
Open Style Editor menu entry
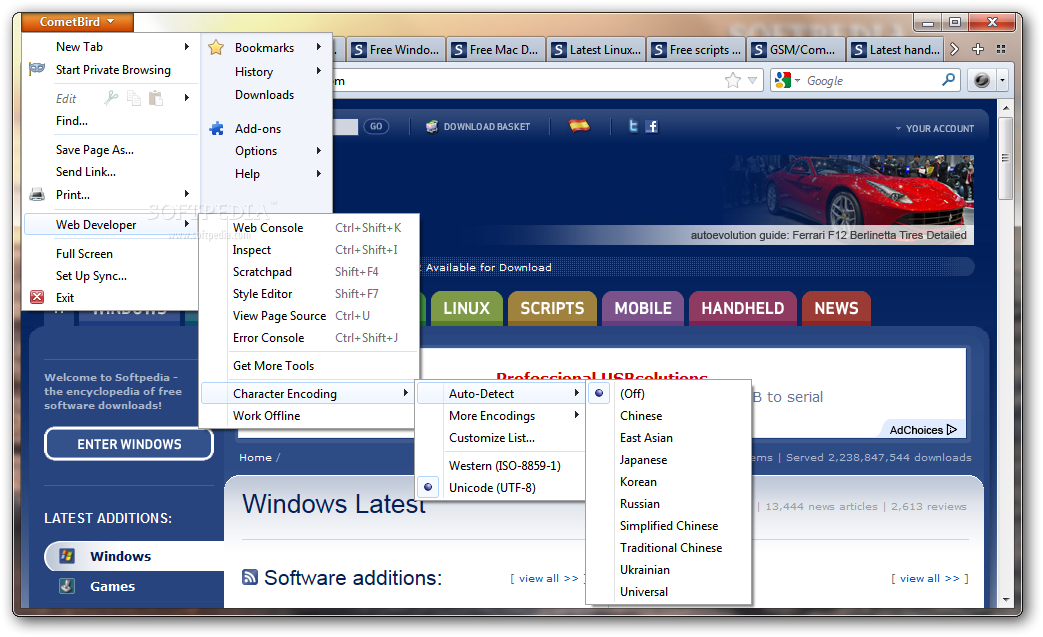(310, 293)
